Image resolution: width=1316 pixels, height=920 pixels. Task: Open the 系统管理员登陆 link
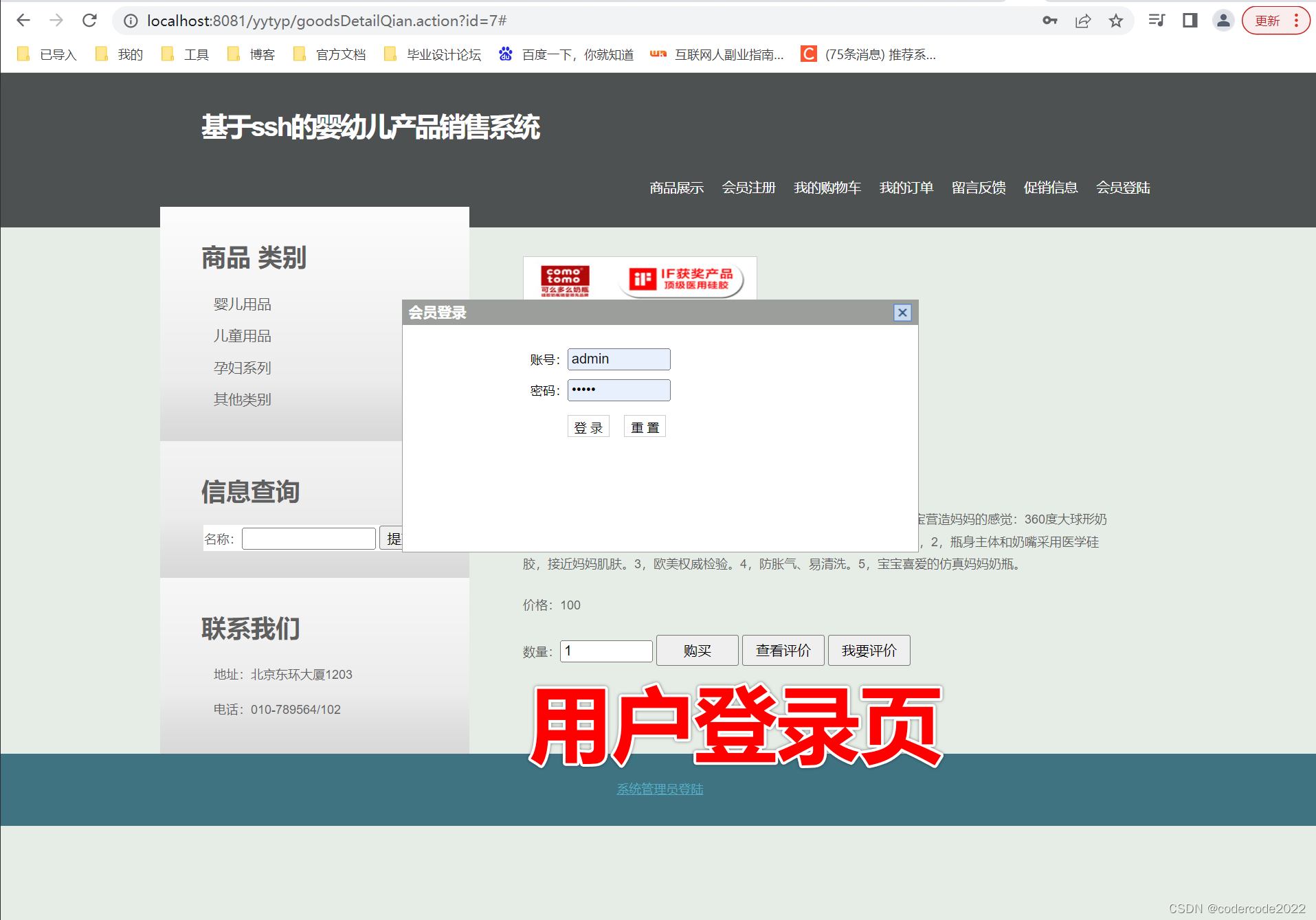click(659, 789)
